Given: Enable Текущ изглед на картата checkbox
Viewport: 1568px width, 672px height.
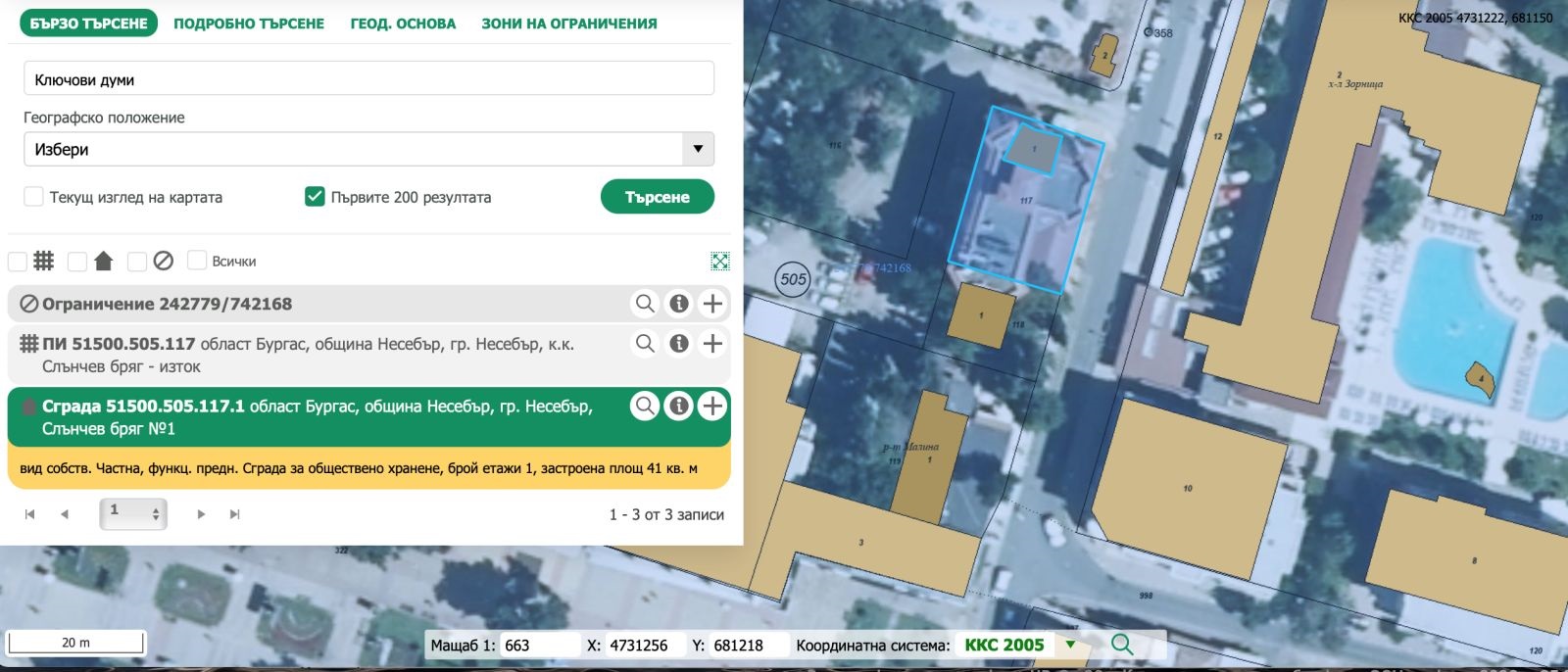Looking at the screenshot, I should coord(33,197).
